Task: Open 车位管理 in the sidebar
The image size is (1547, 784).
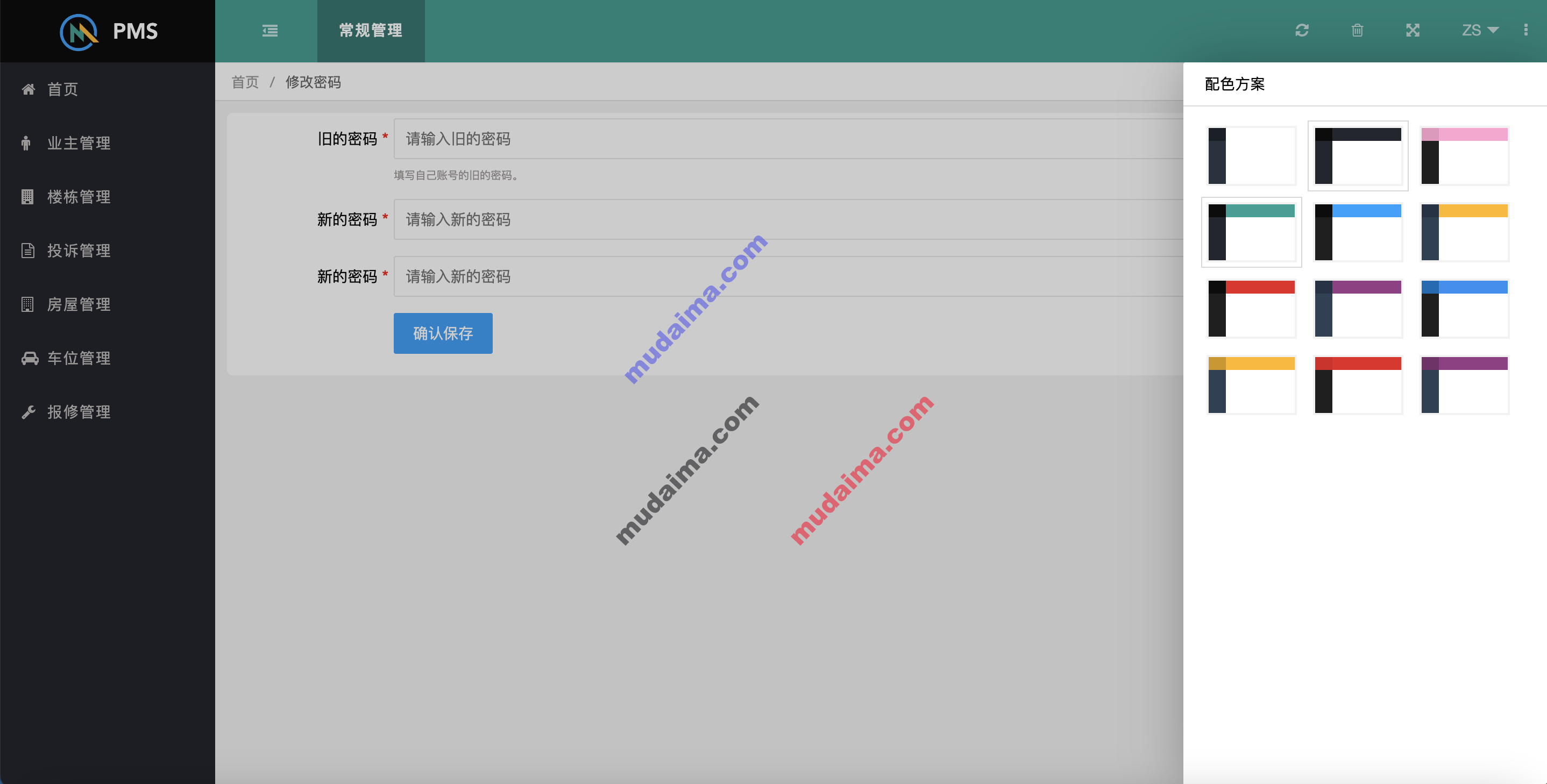Action: tap(108, 358)
